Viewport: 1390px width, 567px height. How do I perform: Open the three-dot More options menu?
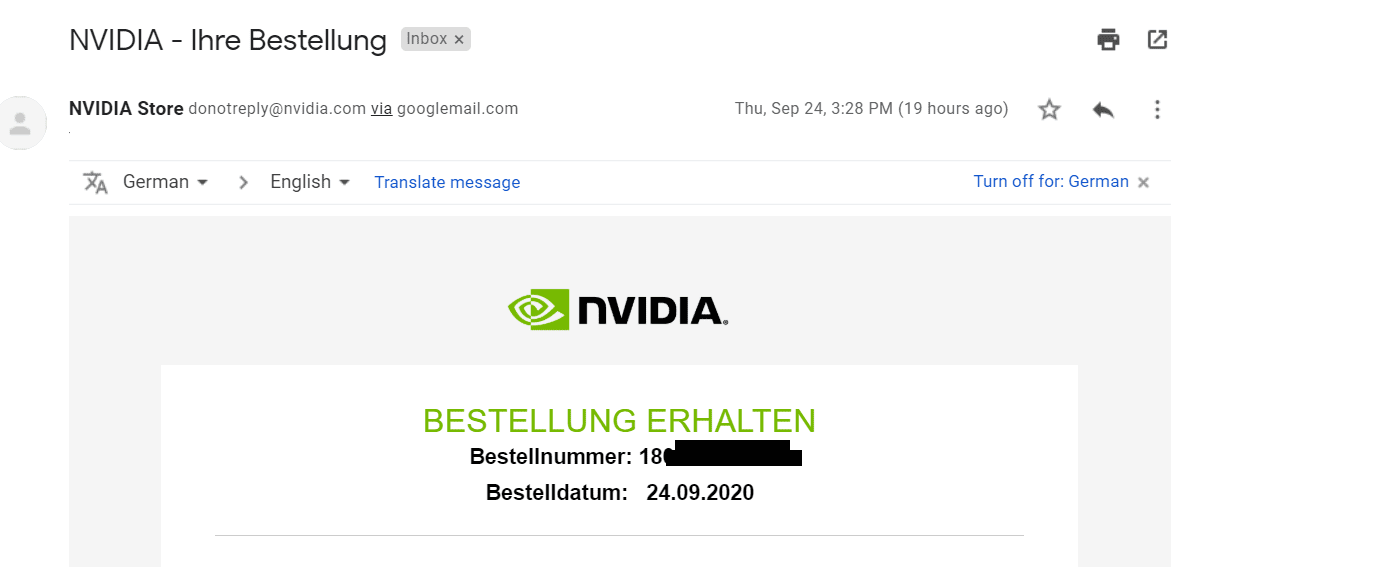pos(1157,109)
